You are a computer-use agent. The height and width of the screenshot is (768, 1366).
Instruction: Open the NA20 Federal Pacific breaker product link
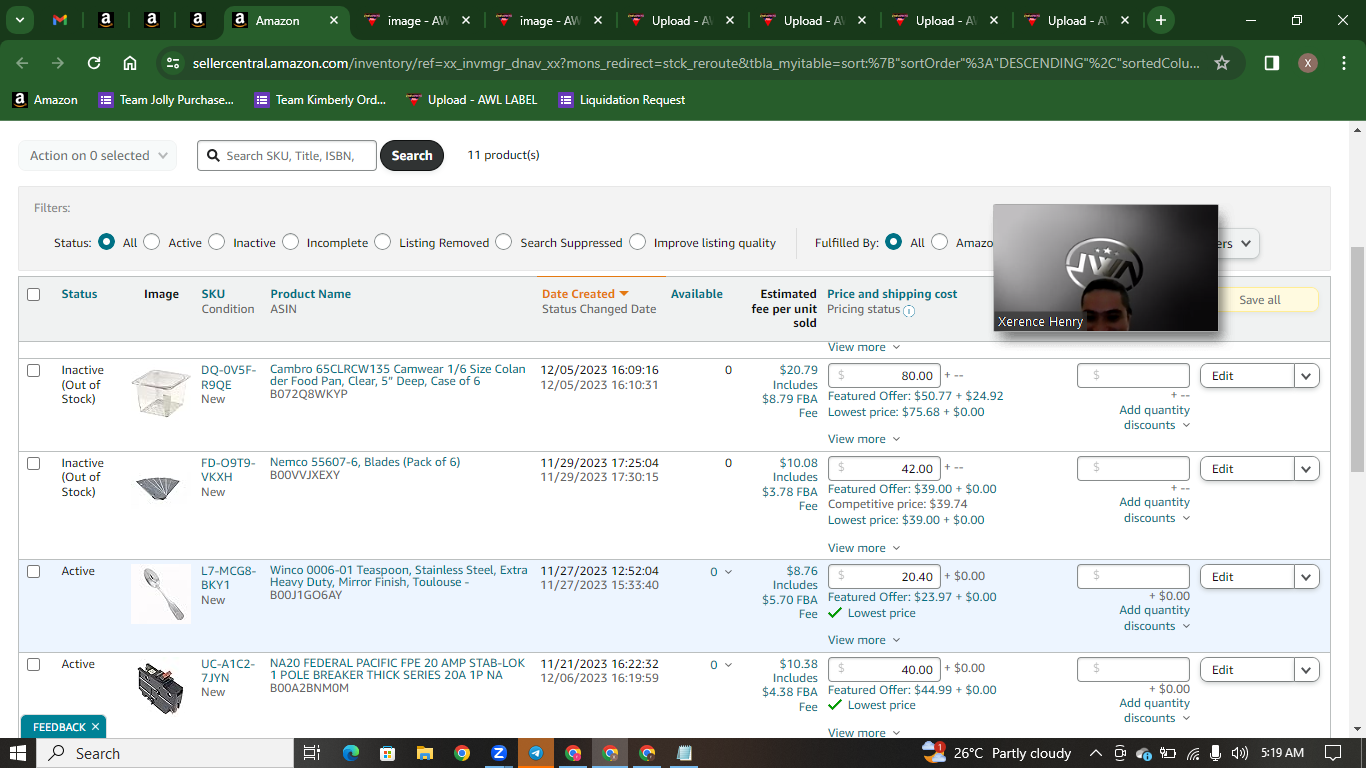click(x=397, y=669)
